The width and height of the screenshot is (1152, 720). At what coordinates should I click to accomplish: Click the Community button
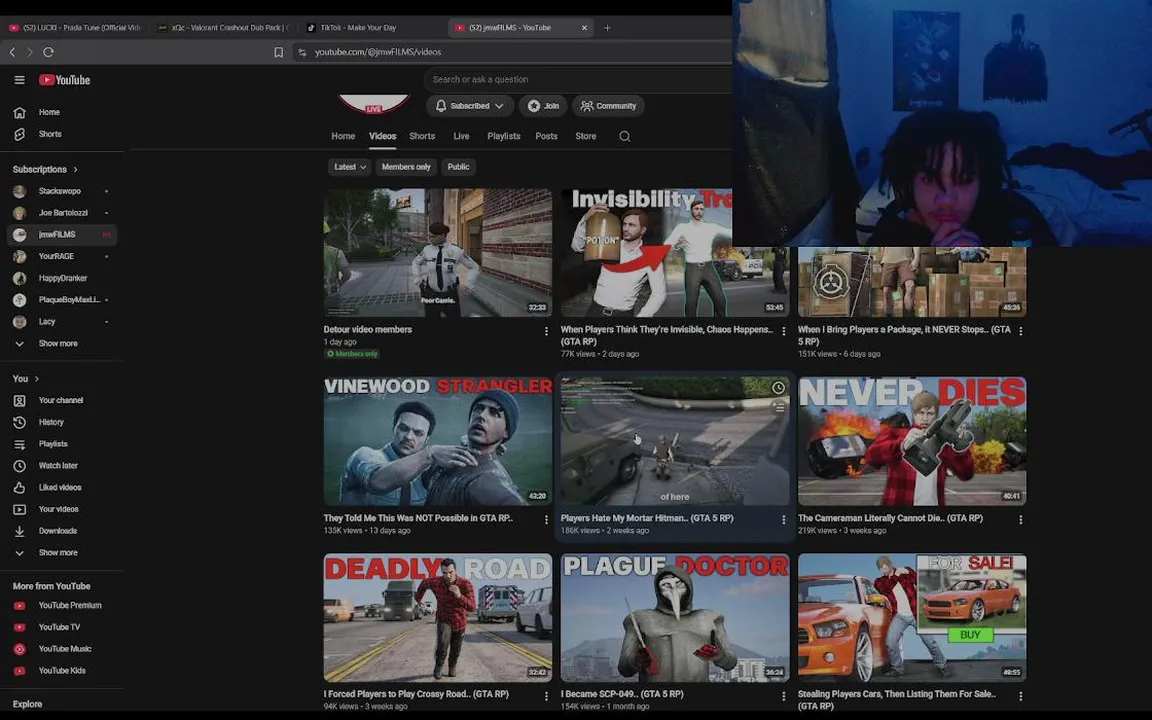[x=608, y=106]
